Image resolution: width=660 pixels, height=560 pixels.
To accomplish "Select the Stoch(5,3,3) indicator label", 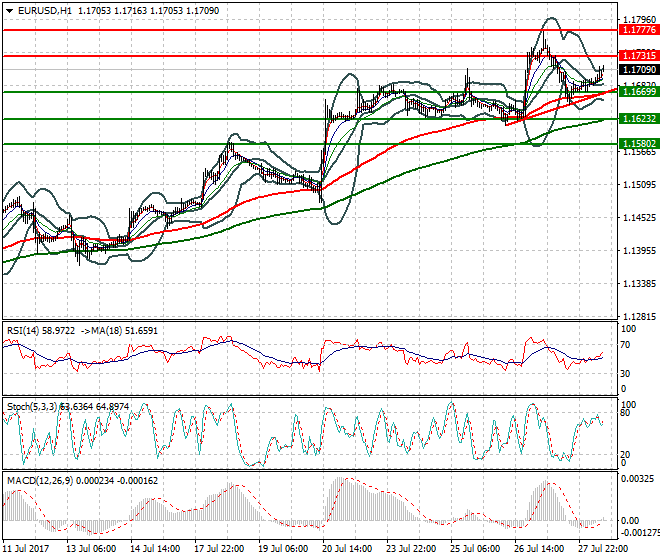I will tap(32, 407).
